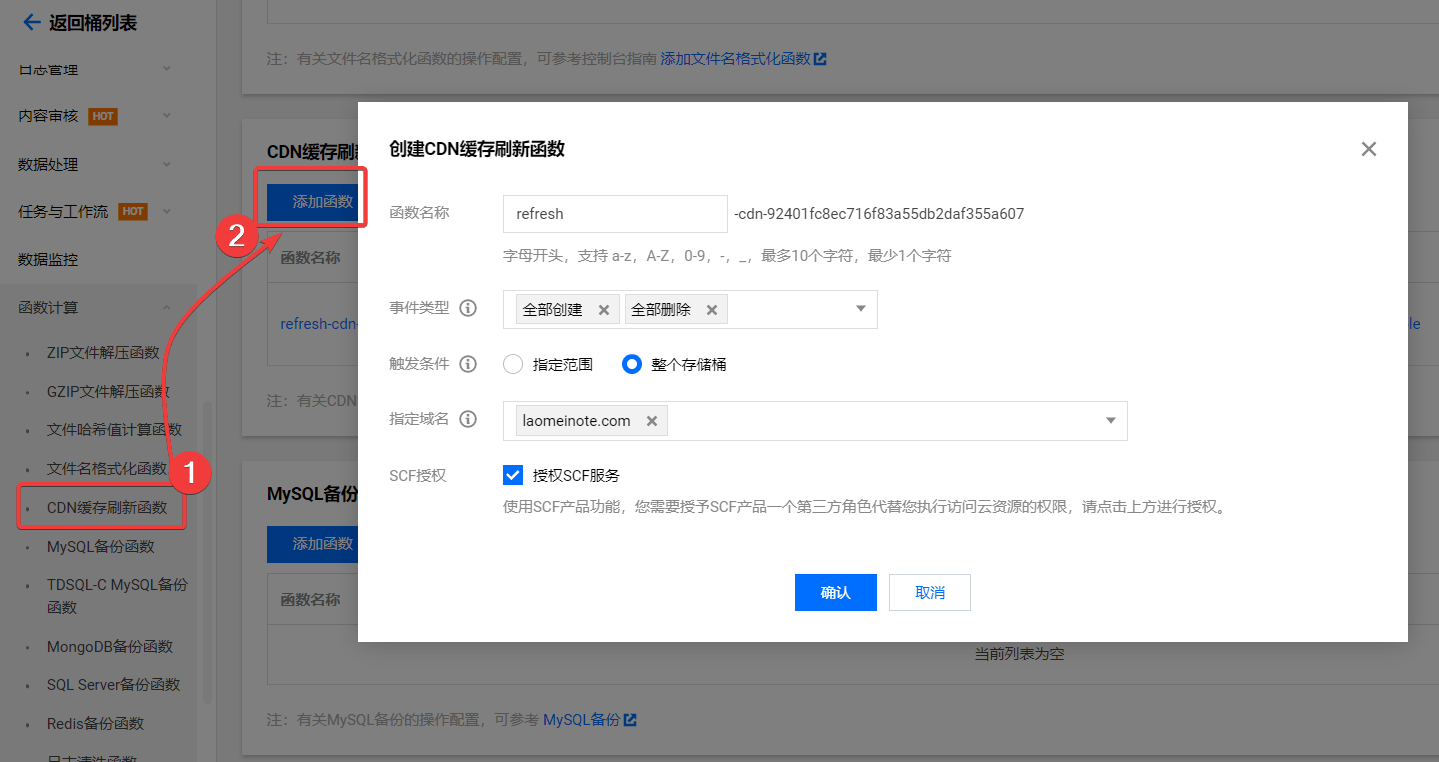1439x762 pixels.
Task: Select the 整个存储桶 trigger option
Action: coord(631,364)
